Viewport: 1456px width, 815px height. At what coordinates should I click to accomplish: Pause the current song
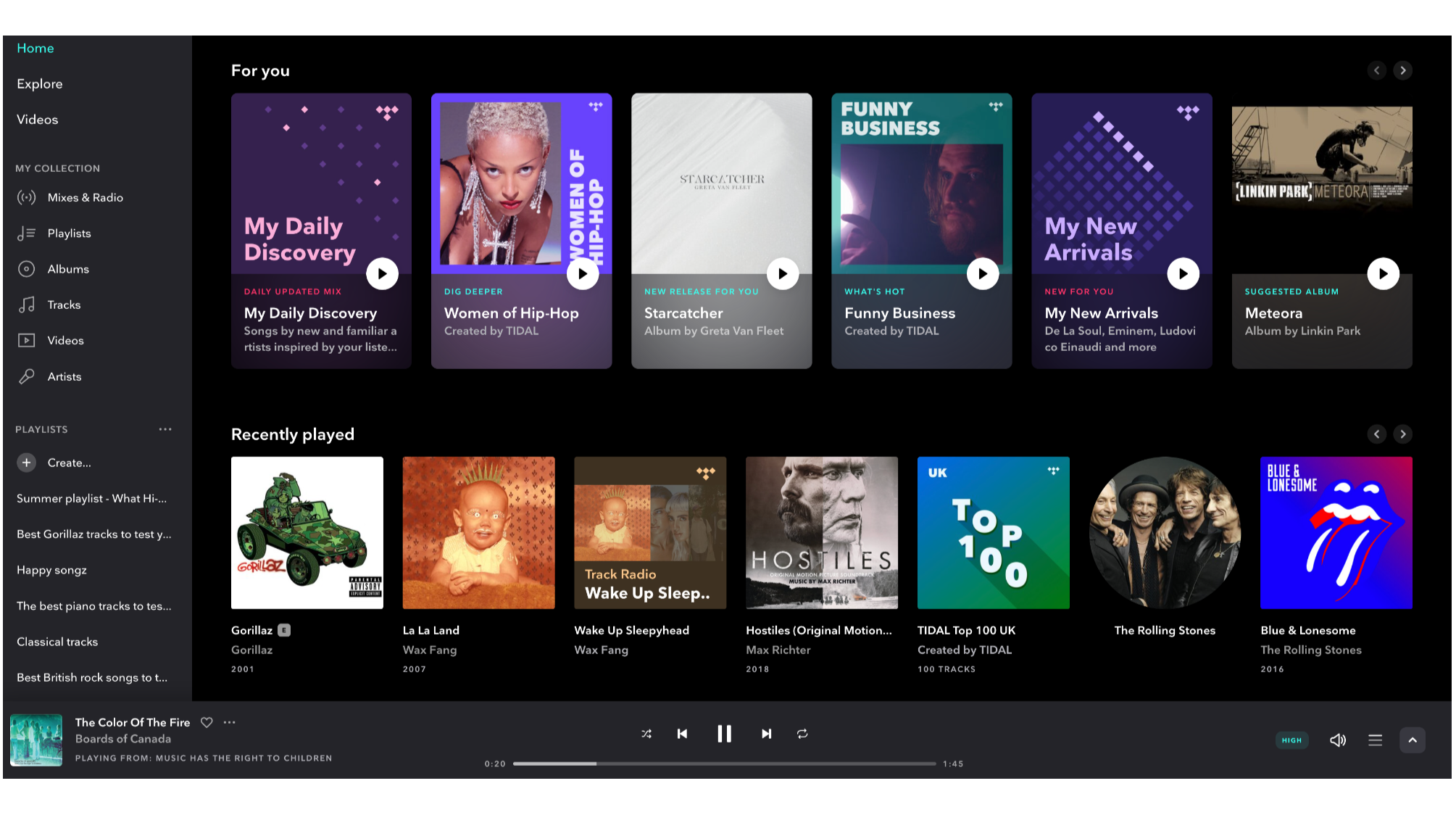[x=724, y=734]
